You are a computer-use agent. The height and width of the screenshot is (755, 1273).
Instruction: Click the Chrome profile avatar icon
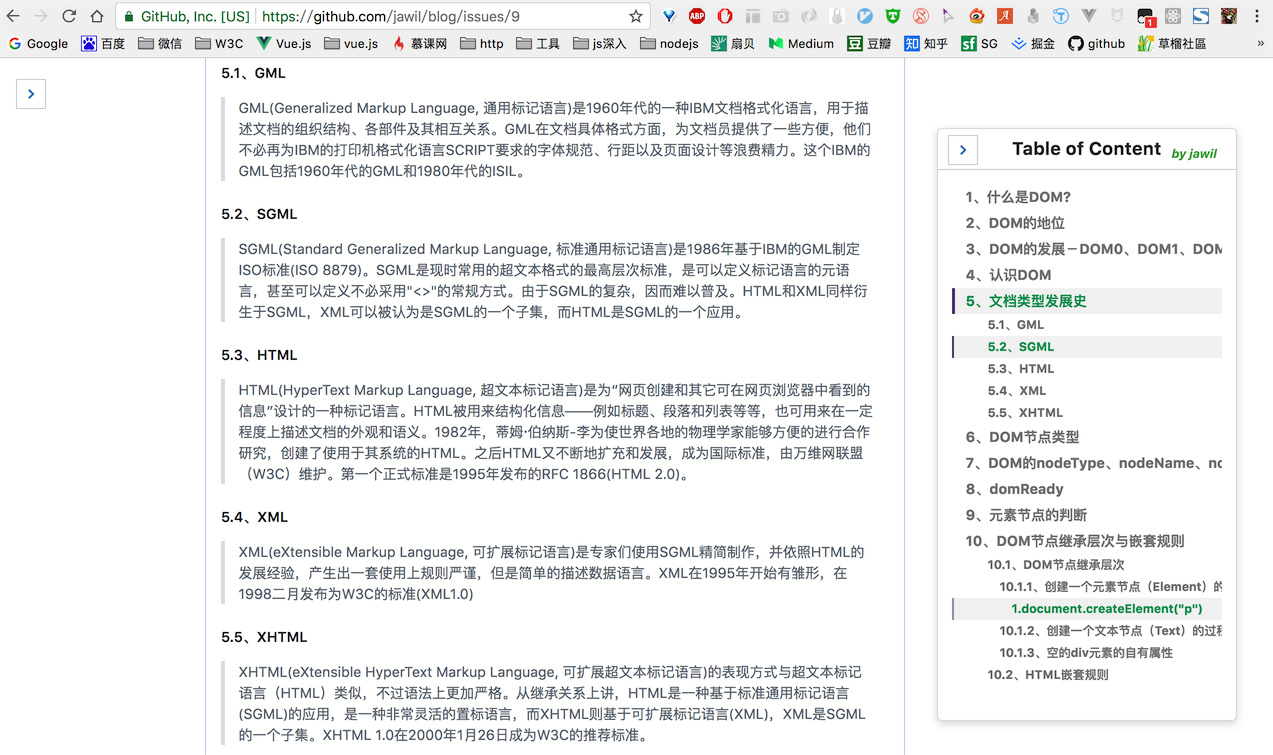click(x=1229, y=16)
